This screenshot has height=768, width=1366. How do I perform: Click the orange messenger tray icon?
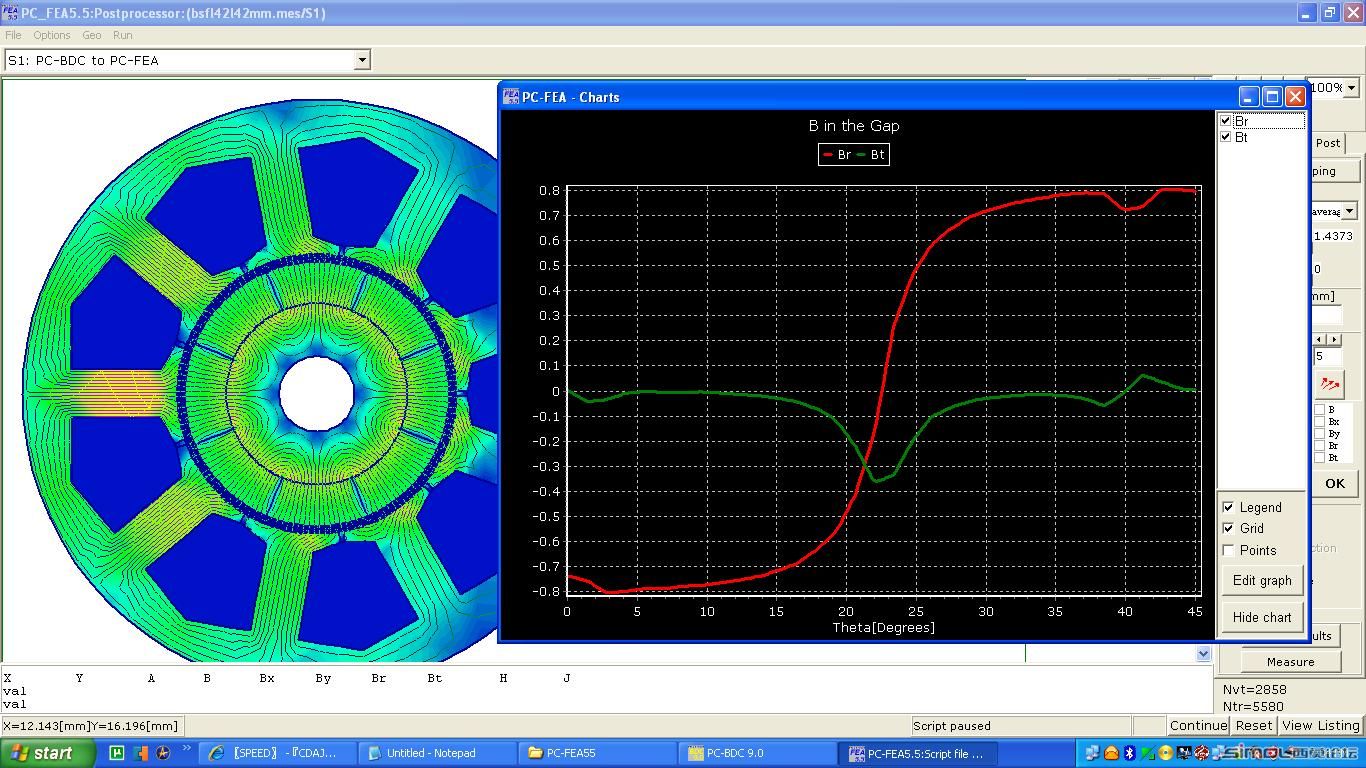tap(1110, 753)
